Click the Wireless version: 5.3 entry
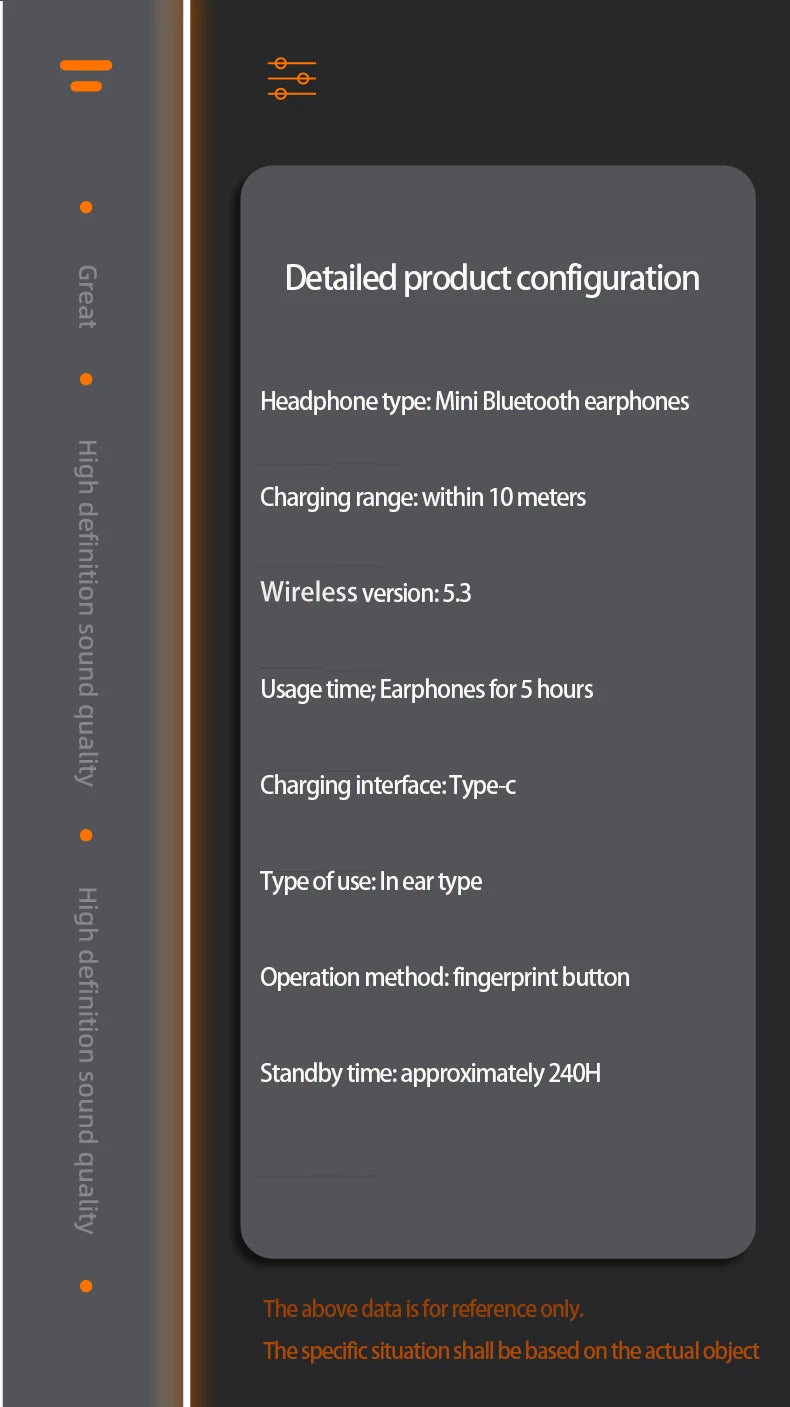The image size is (790, 1407). click(x=365, y=593)
